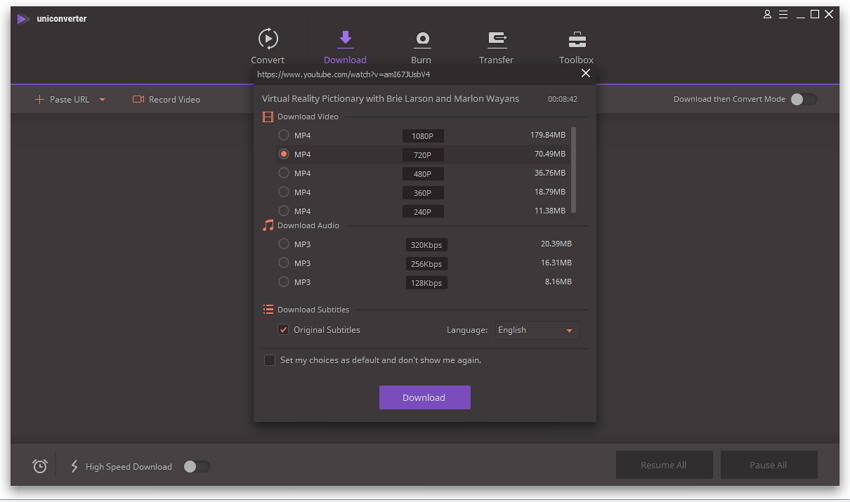Click the Download Subtitles list icon
Viewport: 850px width, 502px height.
tap(268, 310)
